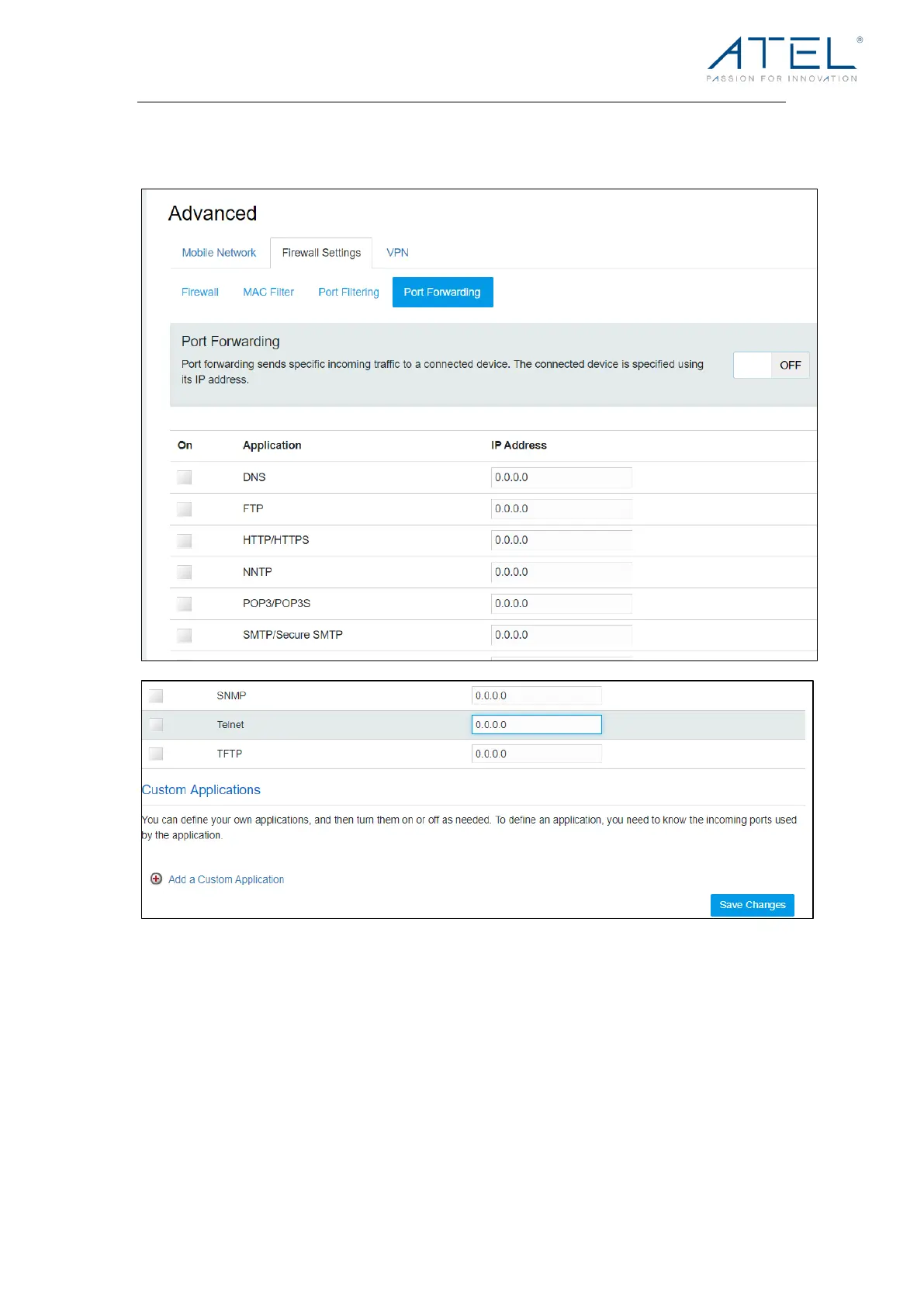Check the TFTP checkbox
924x1307 pixels.
pyautogui.click(x=156, y=754)
